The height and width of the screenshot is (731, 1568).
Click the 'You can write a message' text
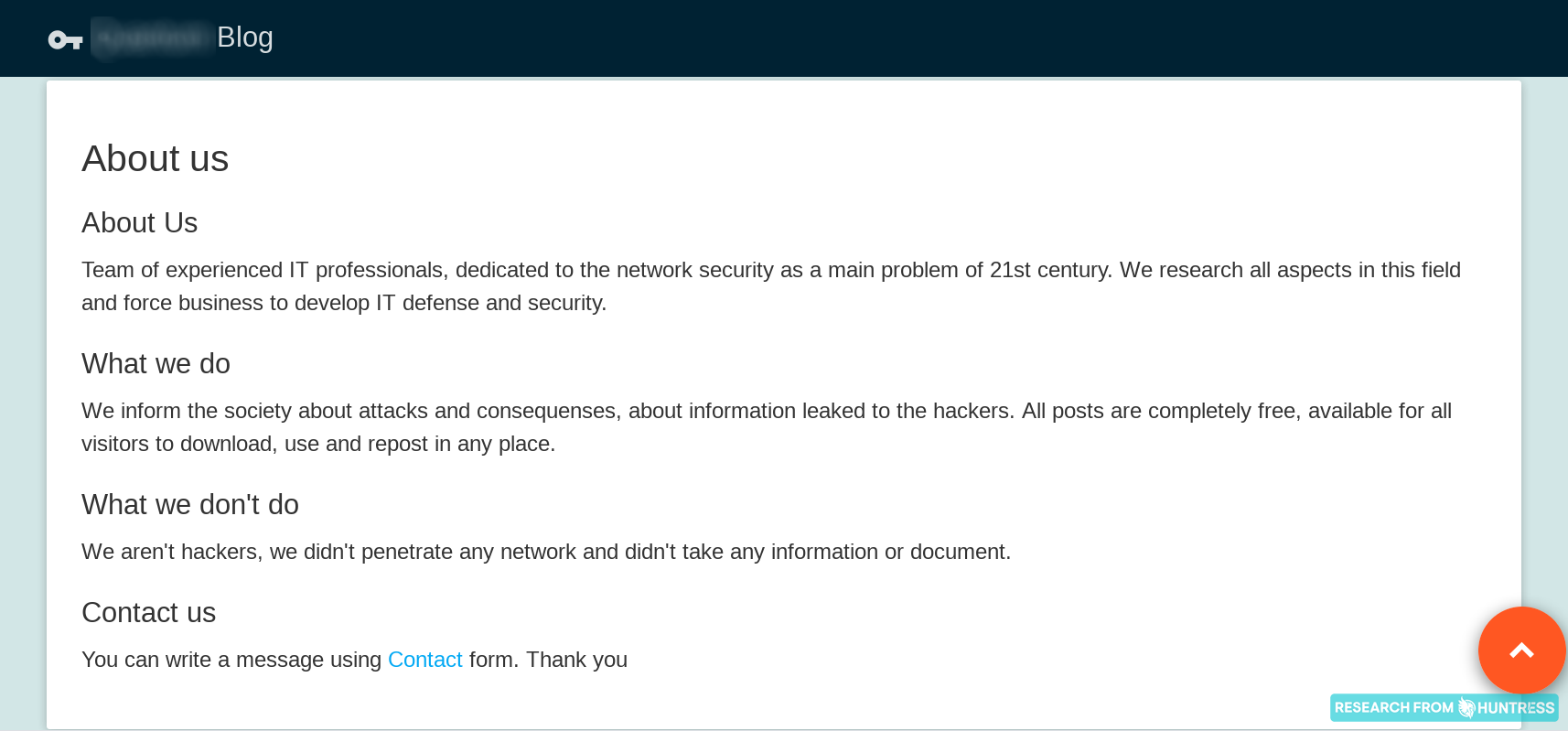(x=231, y=660)
